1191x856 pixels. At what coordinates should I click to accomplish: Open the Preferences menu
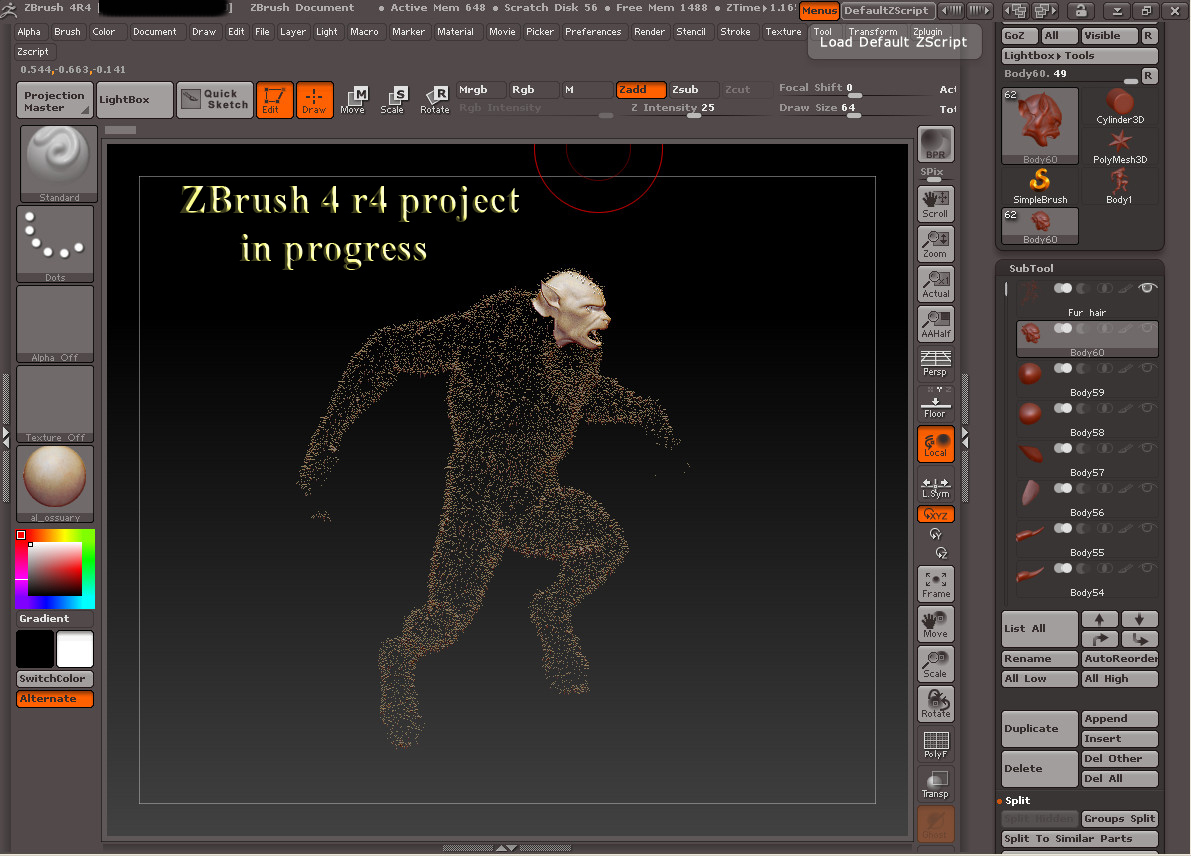592,32
